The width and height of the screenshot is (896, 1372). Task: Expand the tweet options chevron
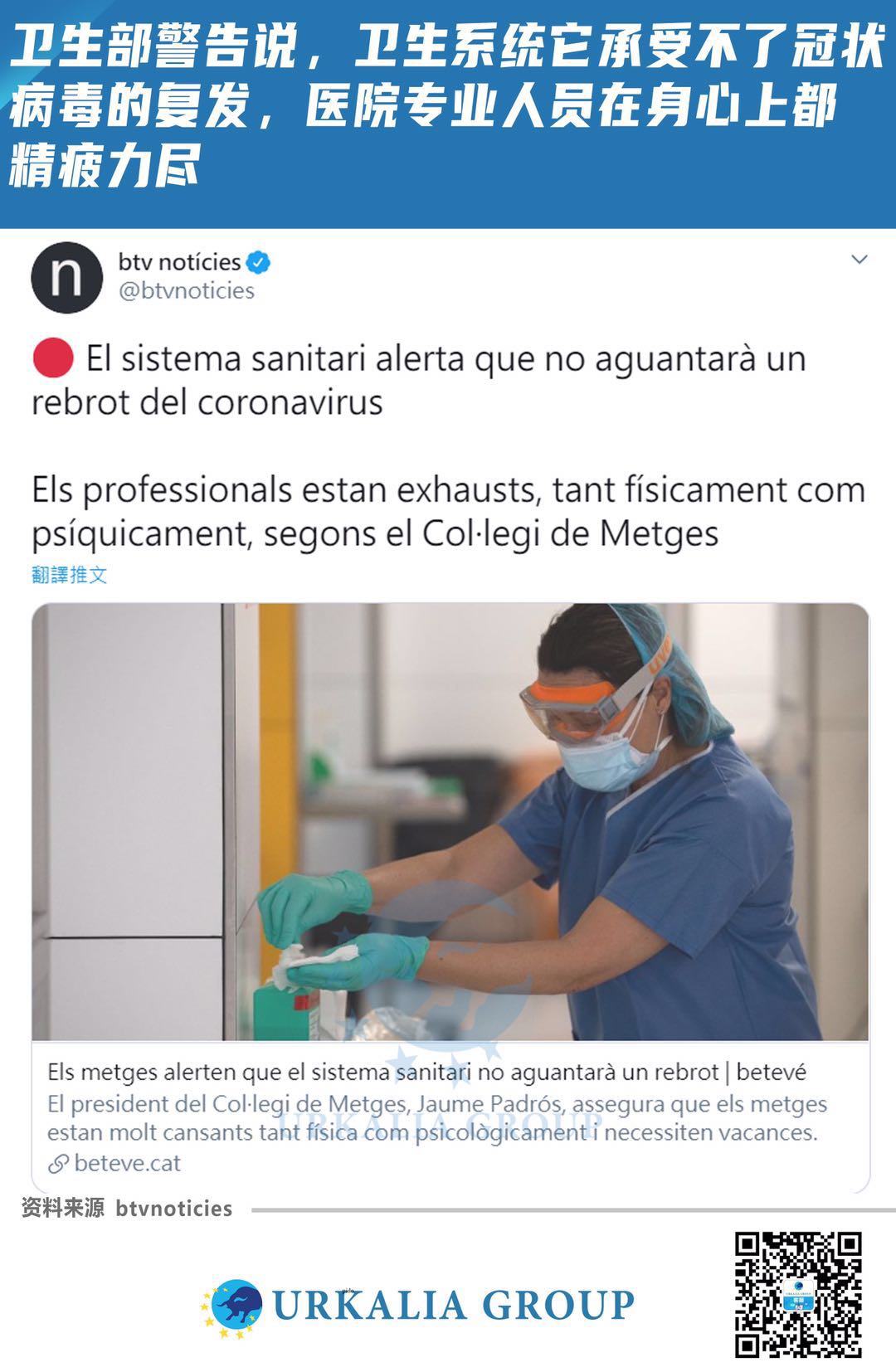point(859,260)
